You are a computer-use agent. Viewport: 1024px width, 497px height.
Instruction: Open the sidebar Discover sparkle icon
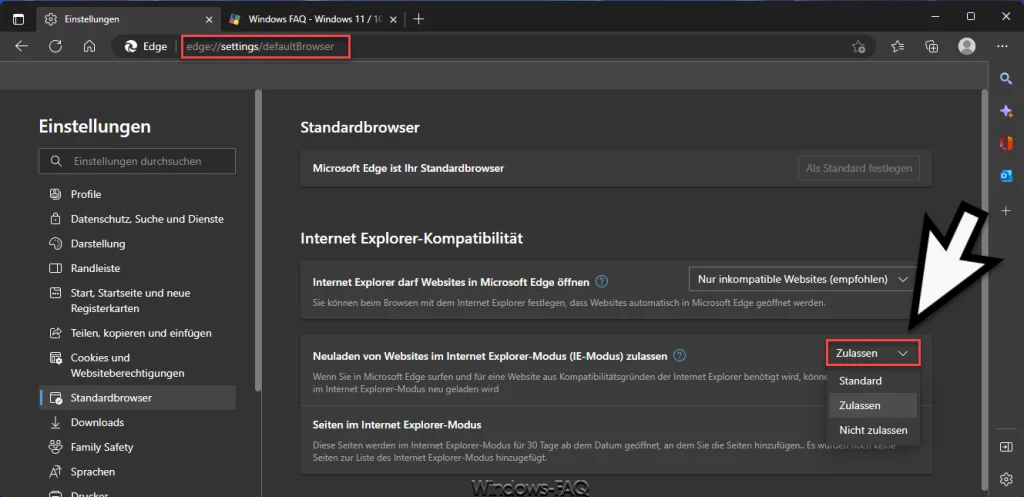point(1006,111)
